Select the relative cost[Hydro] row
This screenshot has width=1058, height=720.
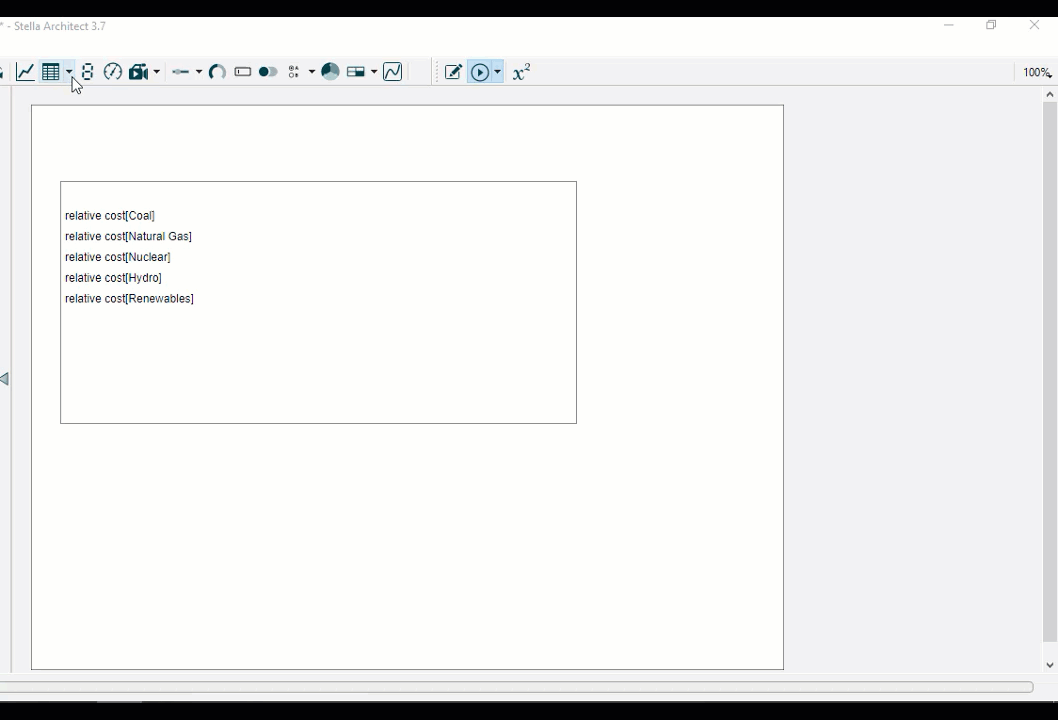click(113, 278)
